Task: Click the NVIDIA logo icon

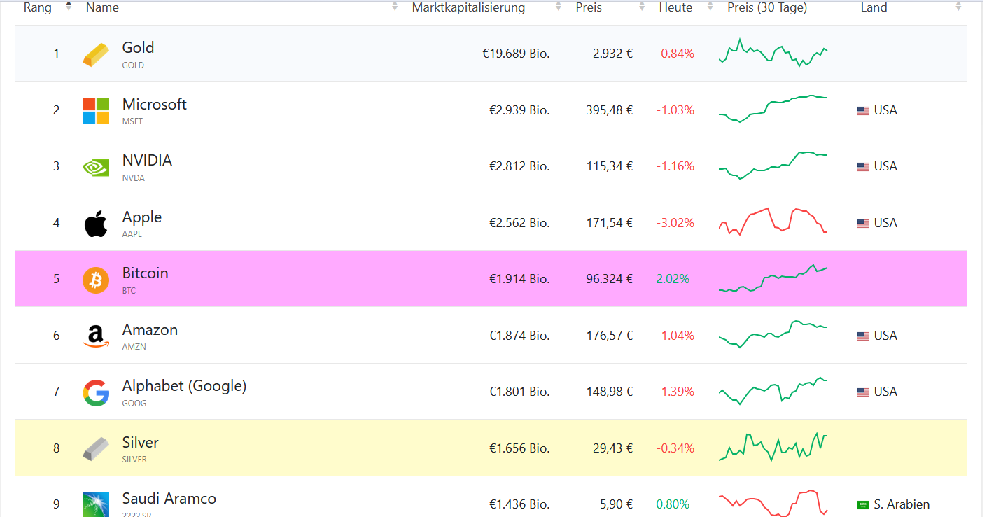Action: pos(96,167)
